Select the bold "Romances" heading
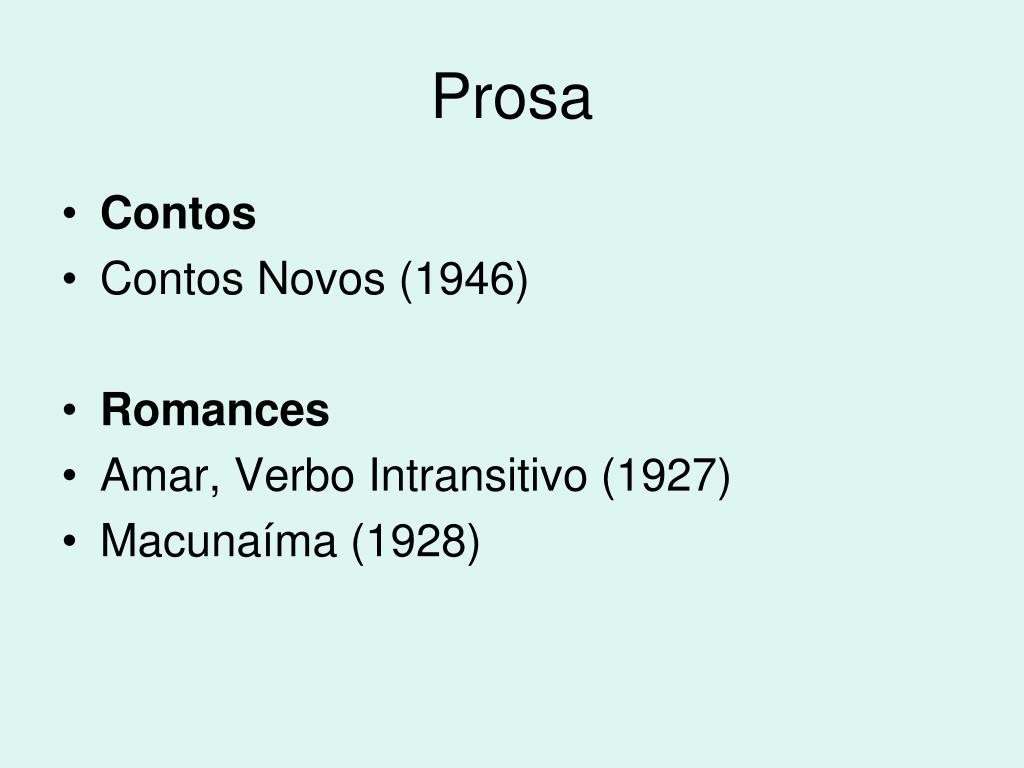The image size is (1024, 768). tap(215, 410)
